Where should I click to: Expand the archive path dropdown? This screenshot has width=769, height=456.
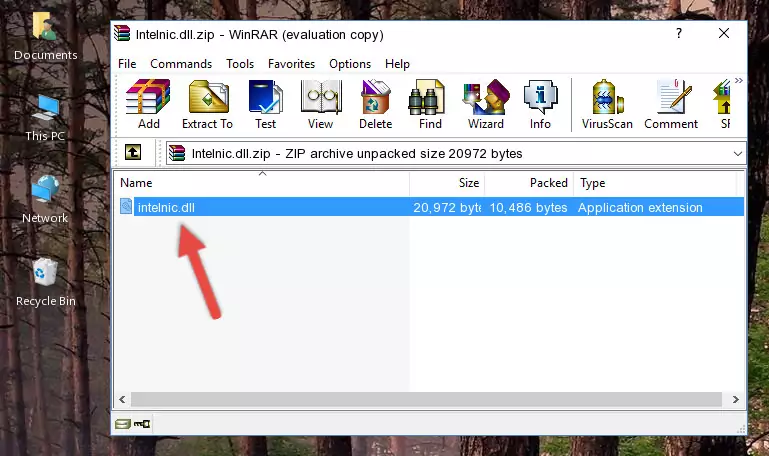[738, 153]
